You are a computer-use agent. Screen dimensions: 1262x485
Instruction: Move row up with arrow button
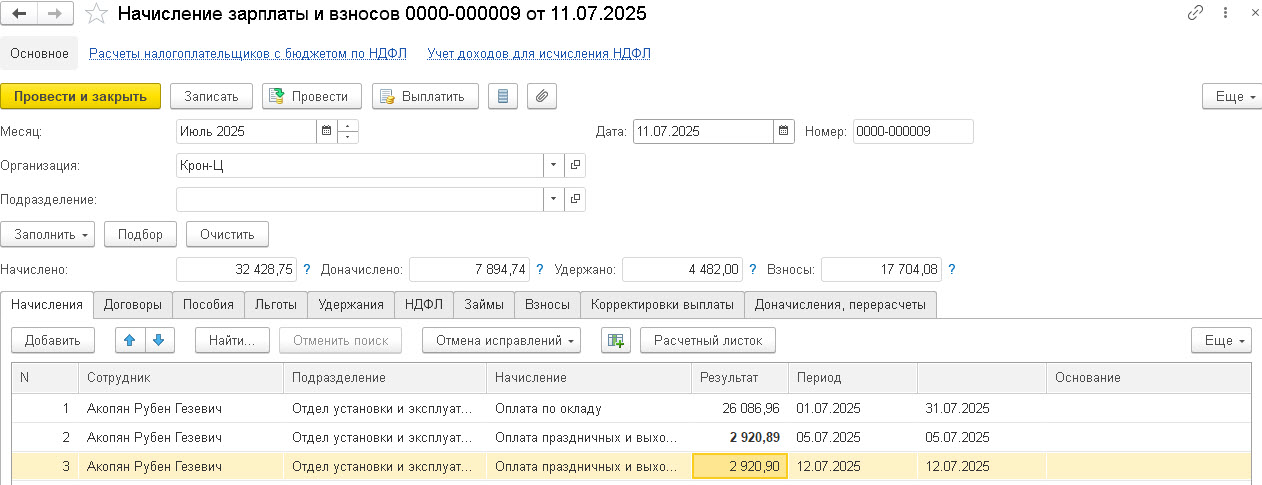(129, 340)
